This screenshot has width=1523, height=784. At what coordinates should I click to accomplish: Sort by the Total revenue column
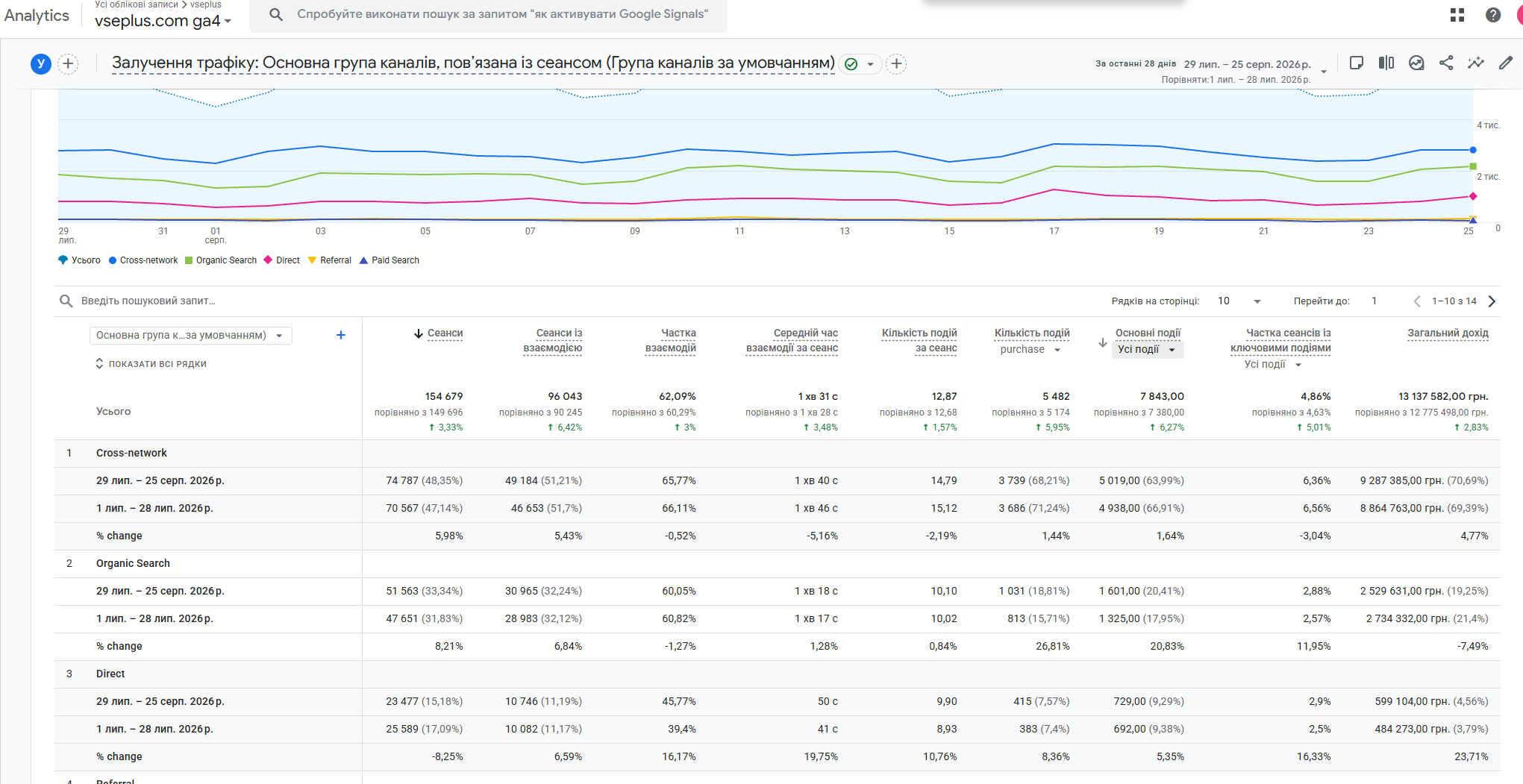1448,333
